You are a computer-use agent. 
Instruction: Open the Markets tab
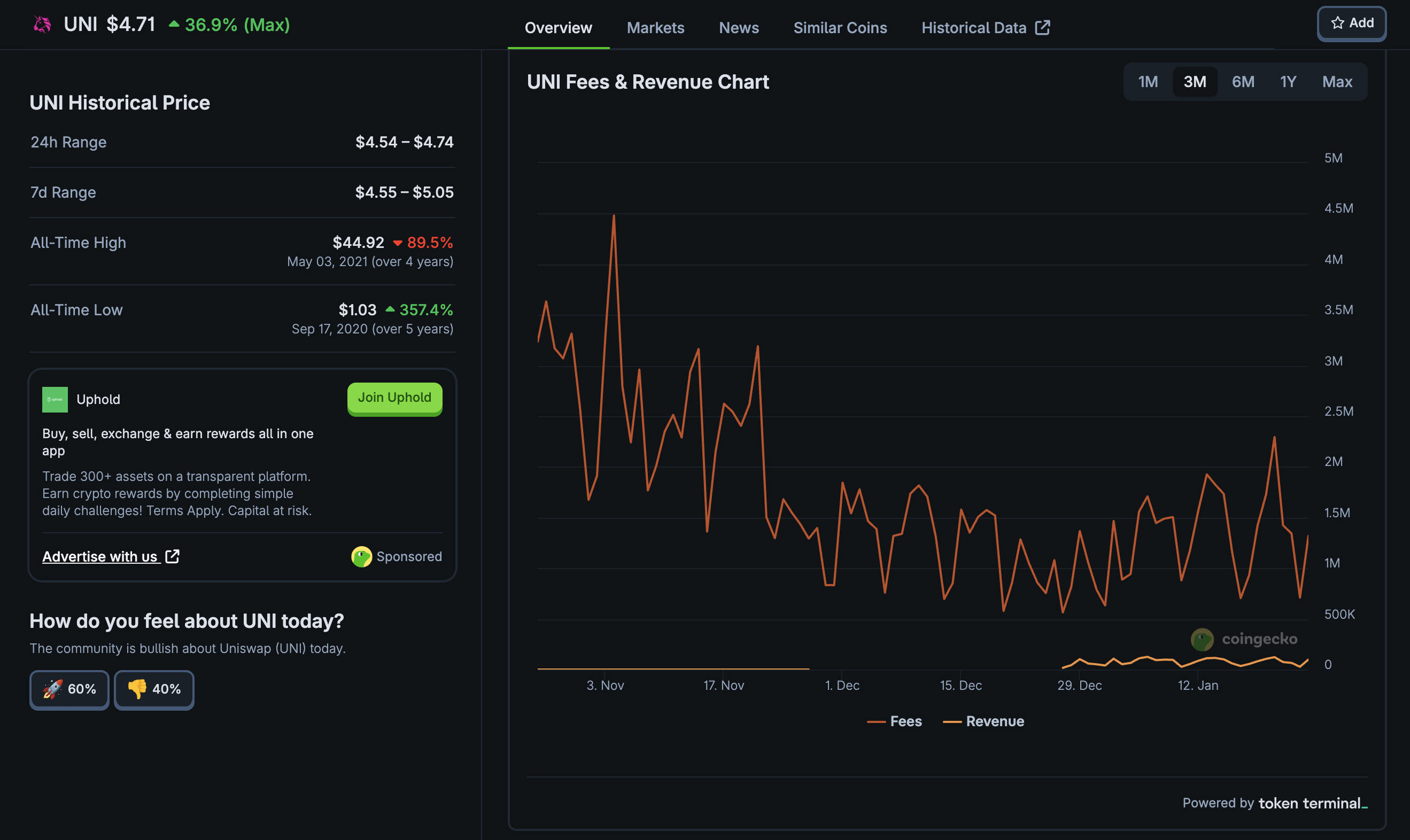point(655,27)
